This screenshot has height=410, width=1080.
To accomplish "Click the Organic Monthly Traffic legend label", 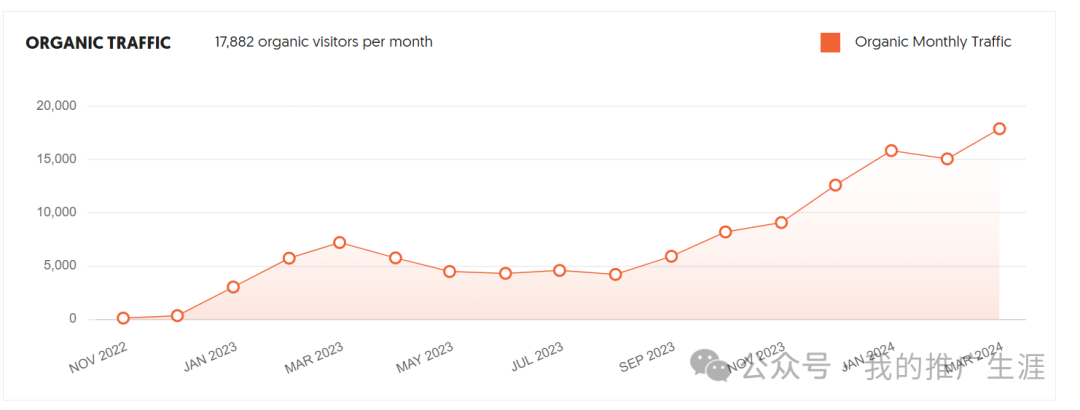I will click(933, 42).
